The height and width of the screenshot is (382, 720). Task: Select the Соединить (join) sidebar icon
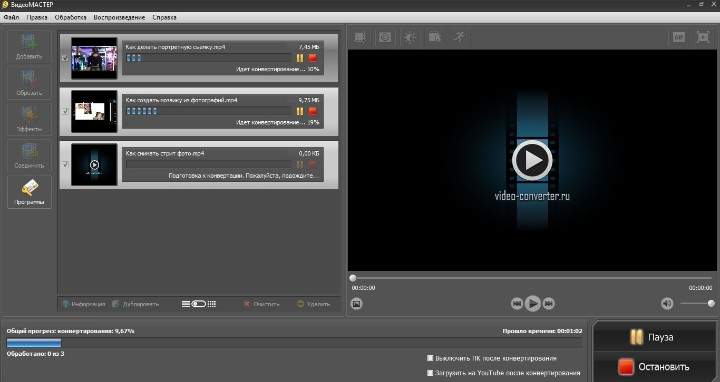29,156
